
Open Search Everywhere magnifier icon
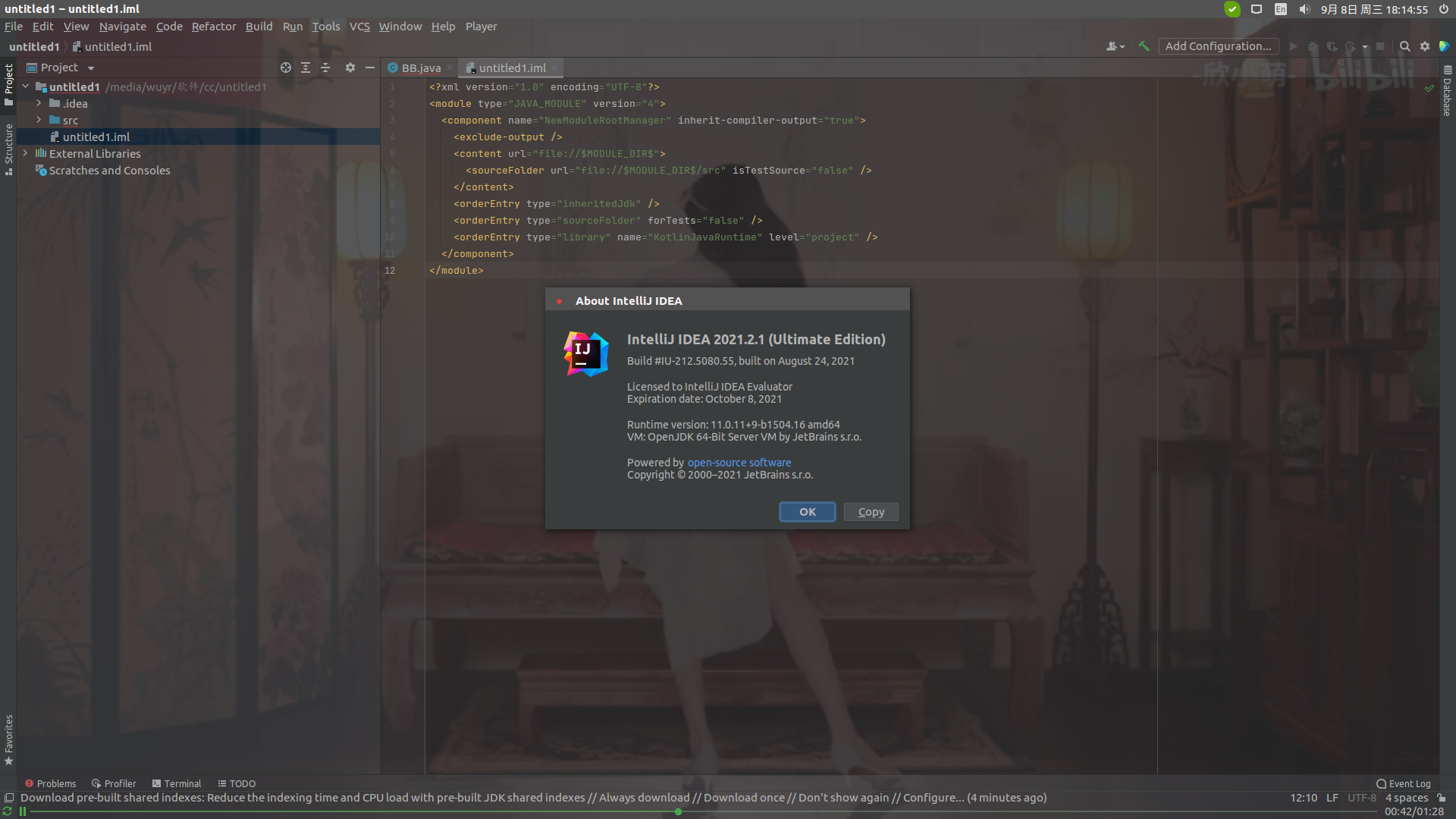pos(1404,46)
